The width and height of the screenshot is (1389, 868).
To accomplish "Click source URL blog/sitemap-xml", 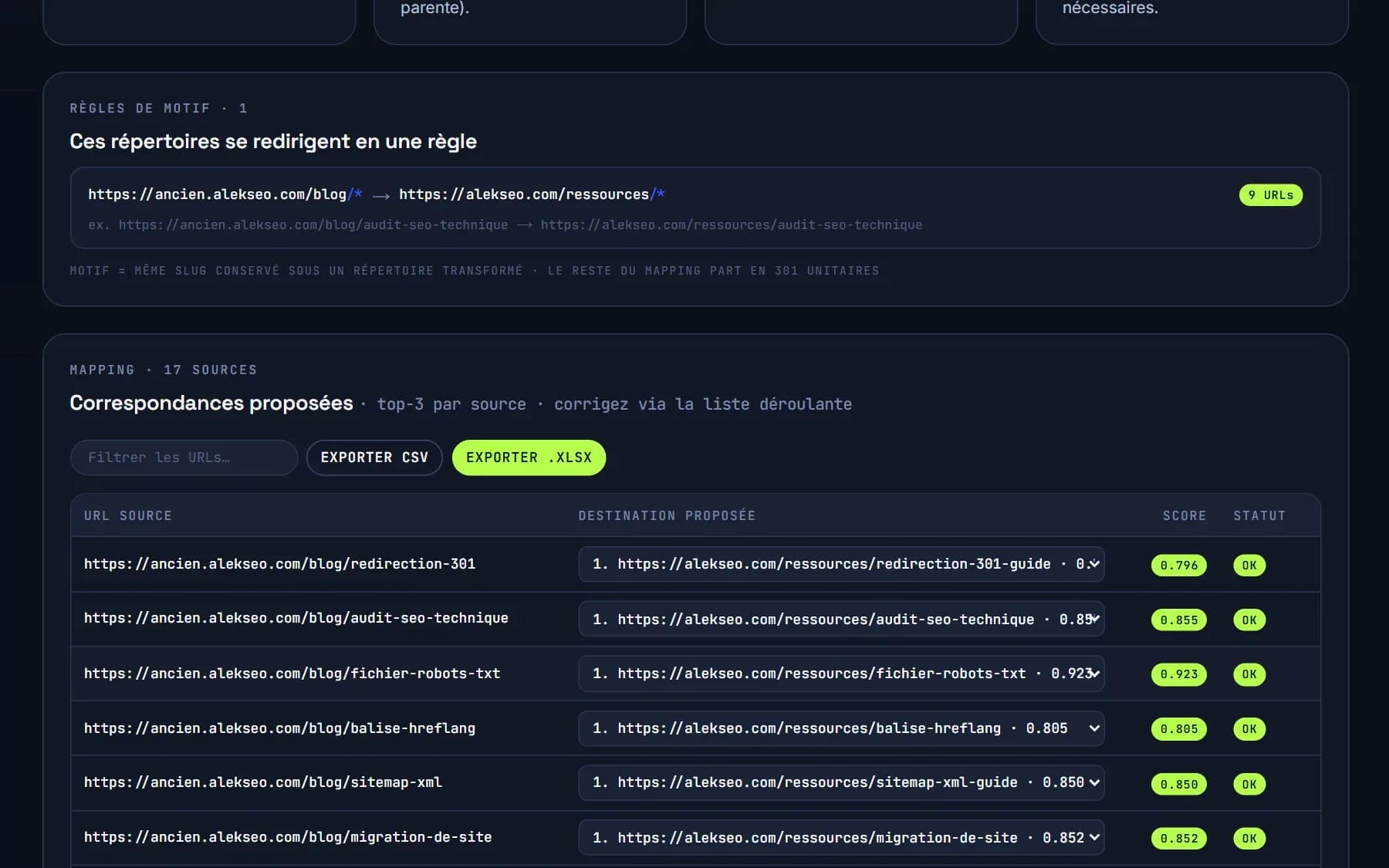I will click(263, 782).
